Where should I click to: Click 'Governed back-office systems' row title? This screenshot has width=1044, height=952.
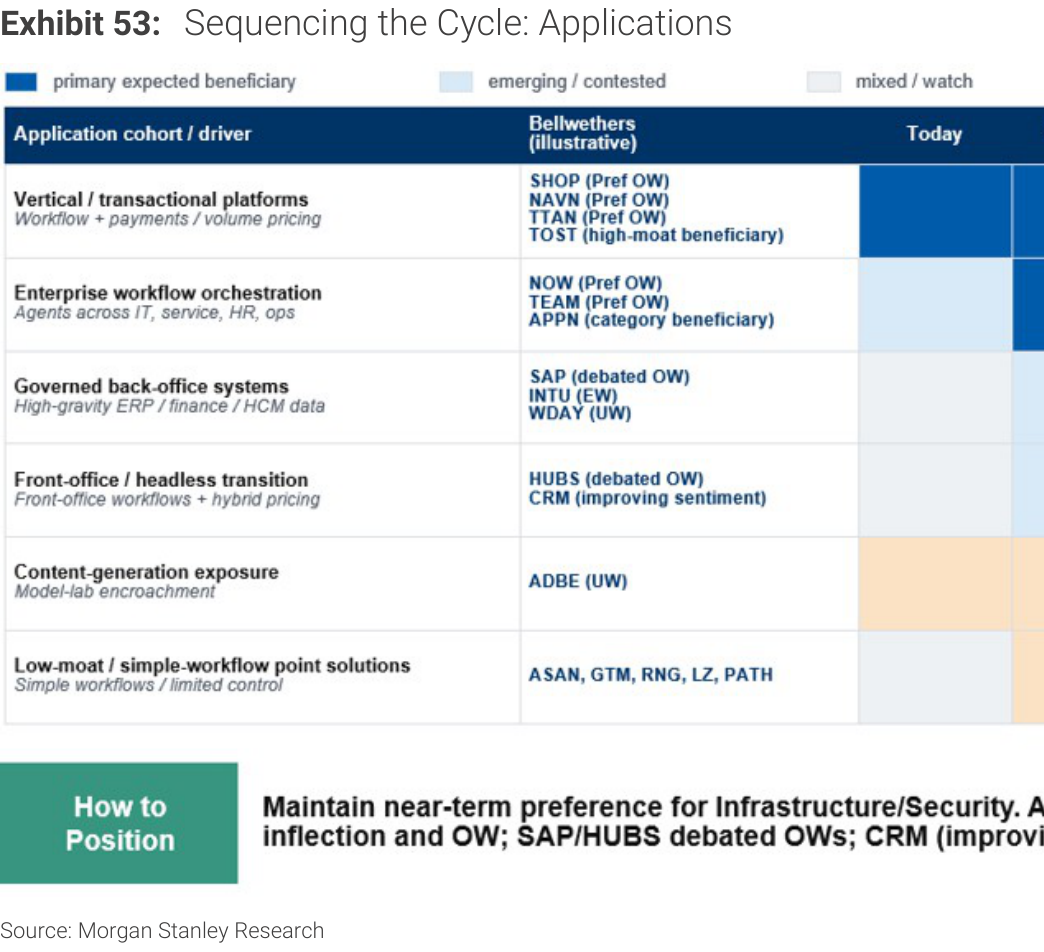(151, 386)
